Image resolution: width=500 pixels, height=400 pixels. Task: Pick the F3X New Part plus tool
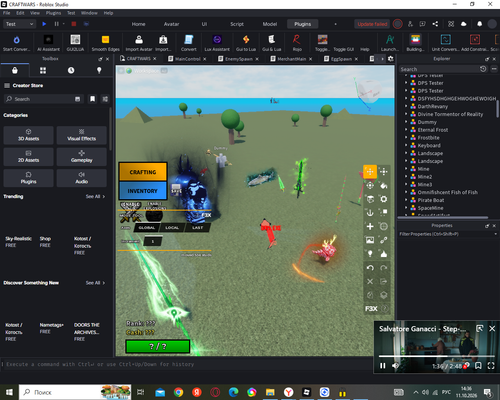click(x=370, y=226)
